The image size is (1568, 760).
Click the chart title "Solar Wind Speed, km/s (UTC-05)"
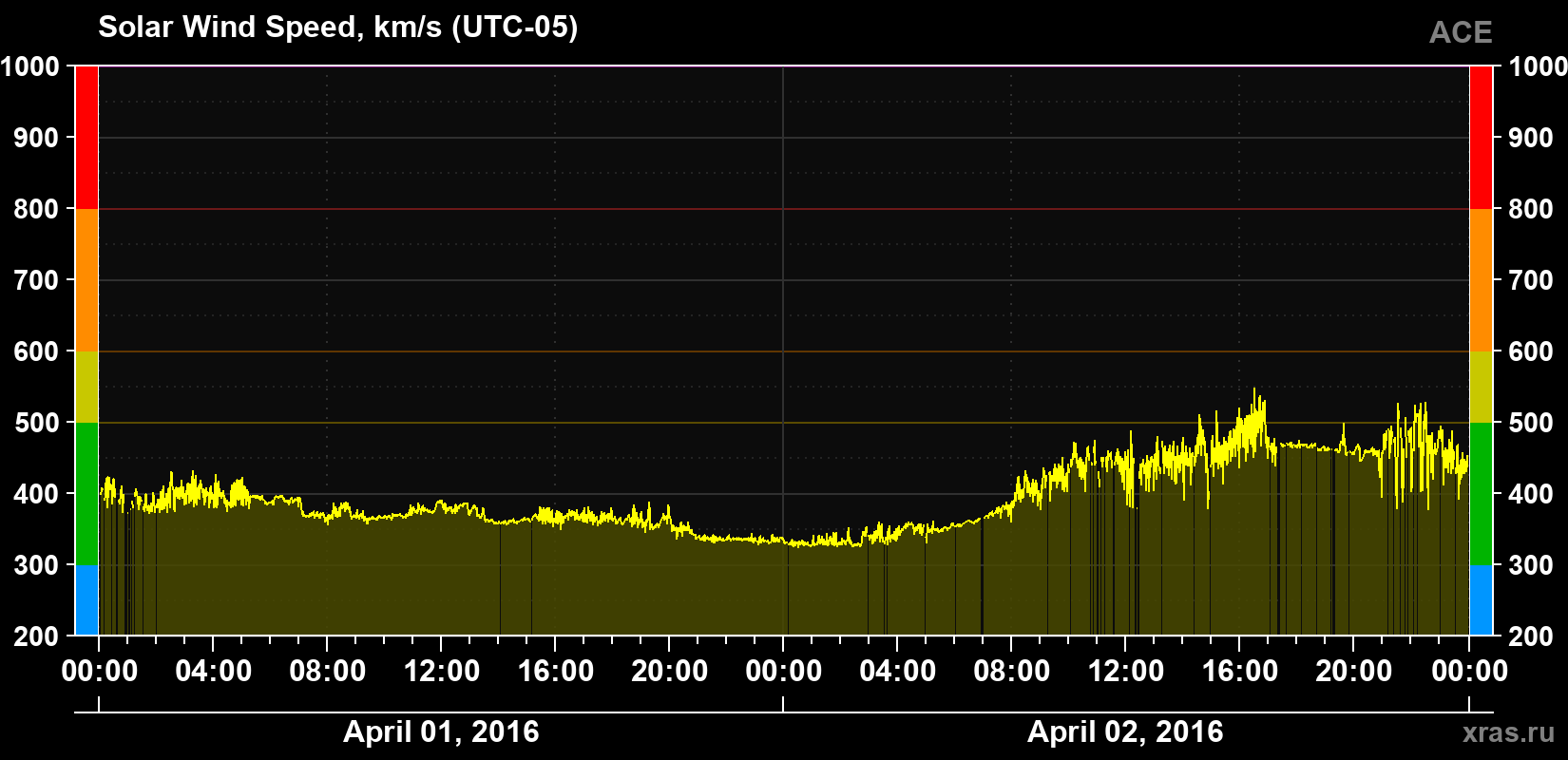(x=337, y=28)
